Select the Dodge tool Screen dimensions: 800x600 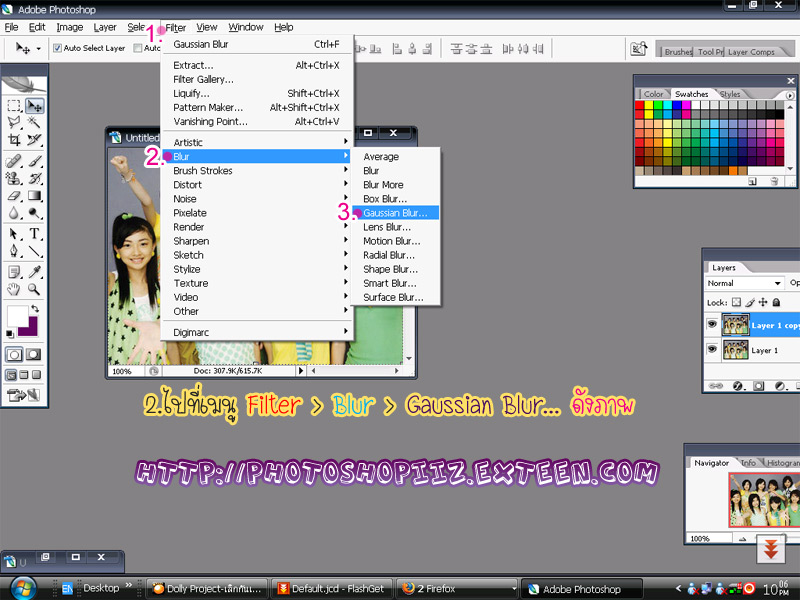click(35, 213)
